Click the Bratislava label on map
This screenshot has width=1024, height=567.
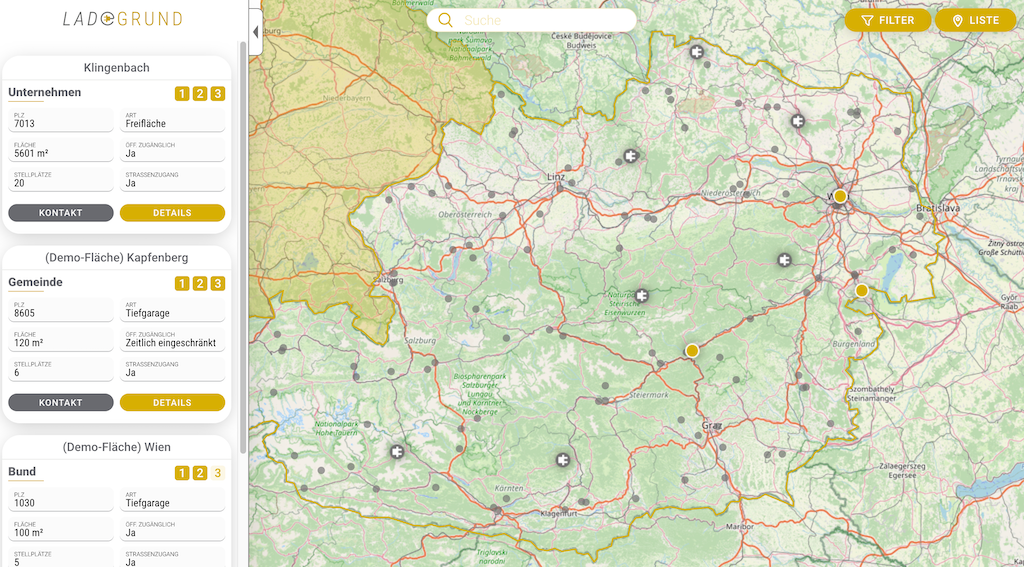click(938, 208)
